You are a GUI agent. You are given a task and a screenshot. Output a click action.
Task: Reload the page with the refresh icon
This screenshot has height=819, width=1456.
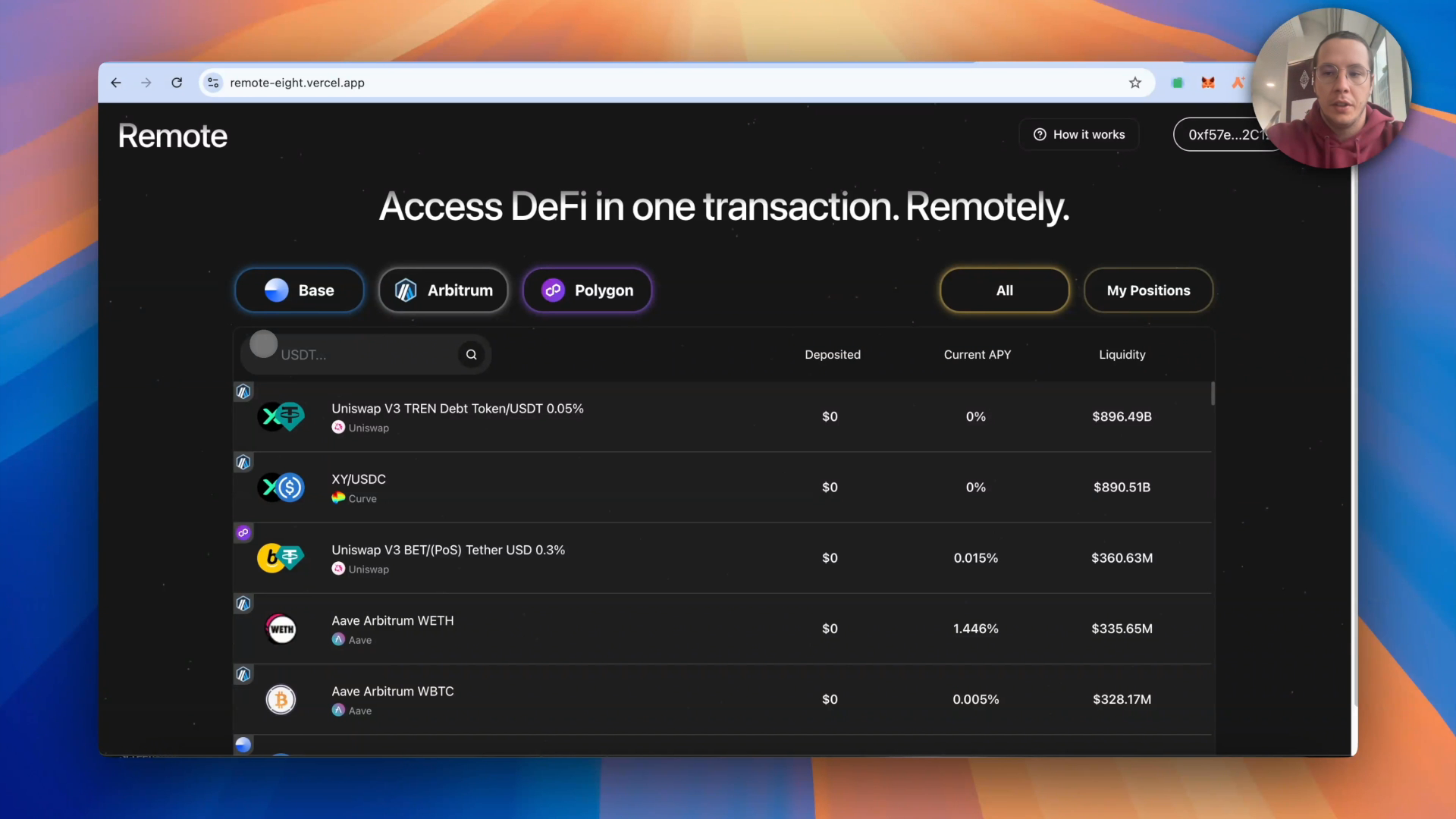pyautogui.click(x=177, y=83)
